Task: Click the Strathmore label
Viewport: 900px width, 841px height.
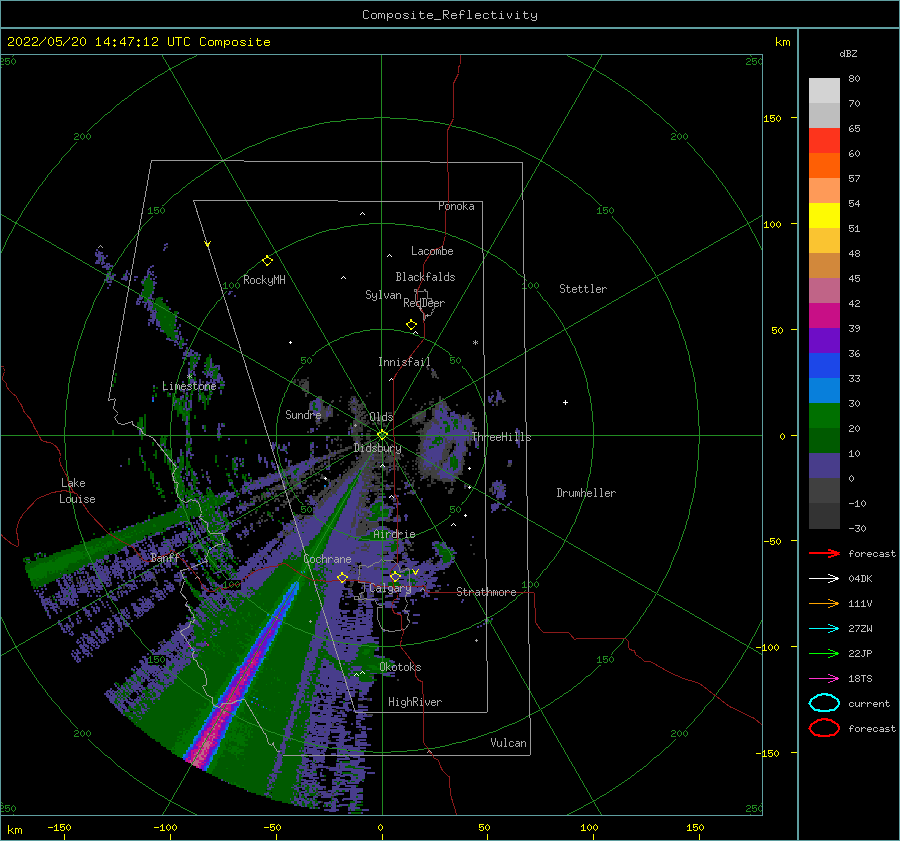Action: pos(486,592)
